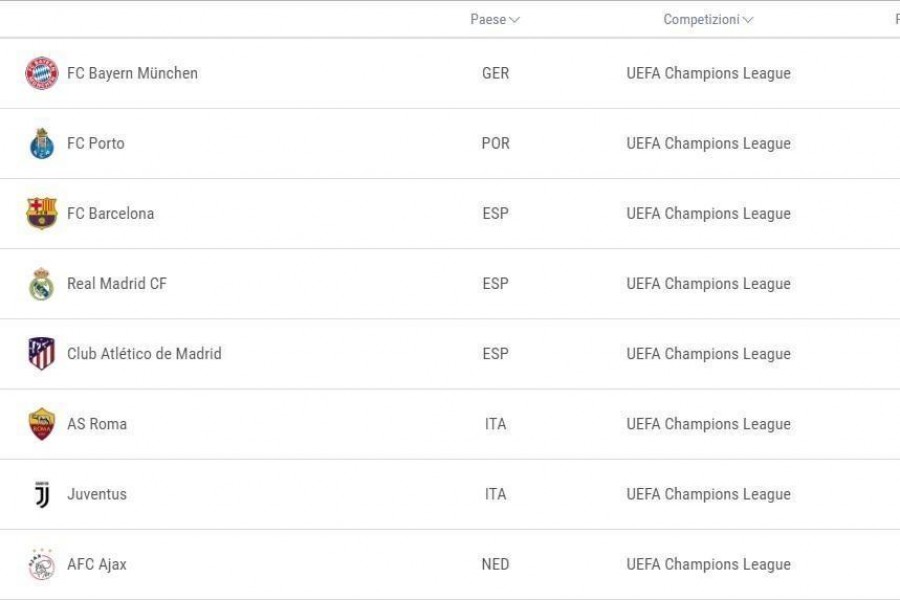Select the AFC Ajax team name
The width and height of the screenshot is (900, 600).
click(x=97, y=564)
